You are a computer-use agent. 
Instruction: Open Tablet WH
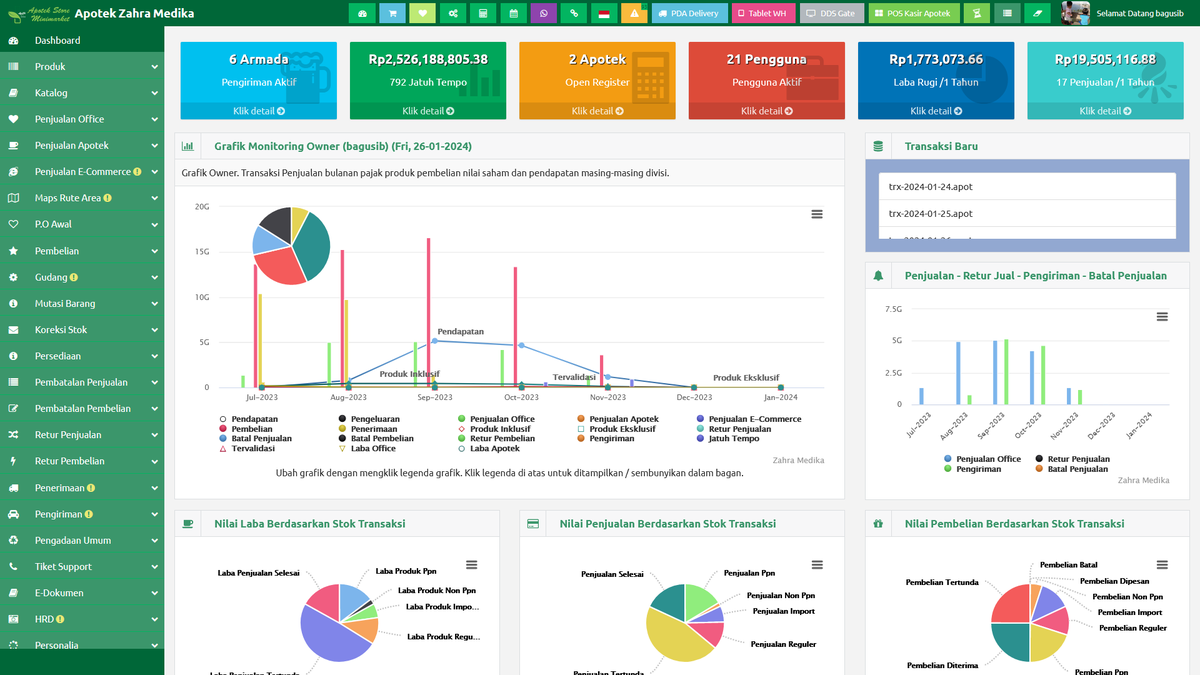pos(763,13)
